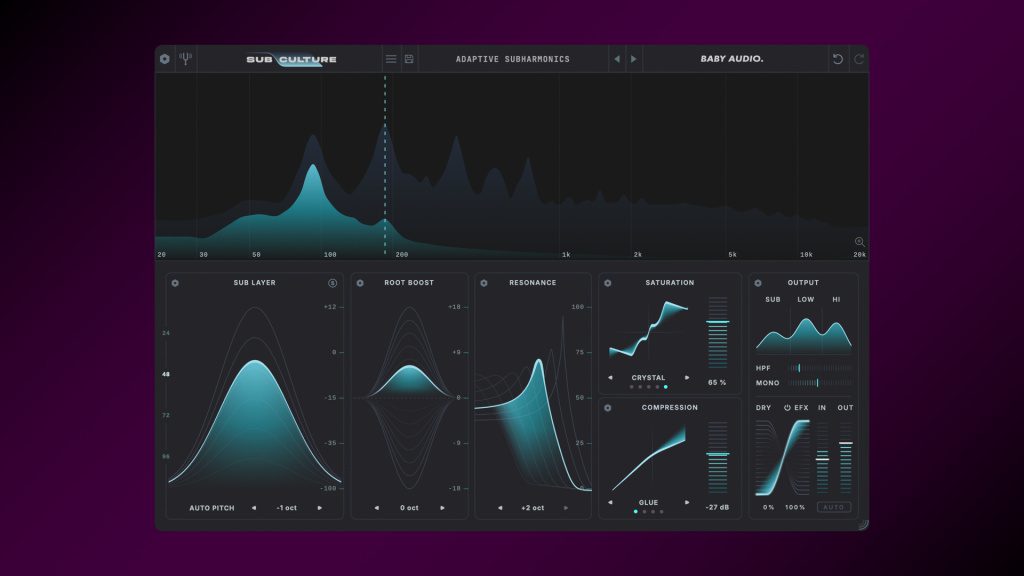The image size is (1024, 576).
Task: Go to previous preset arrow in header
Action: coord(617,59)
